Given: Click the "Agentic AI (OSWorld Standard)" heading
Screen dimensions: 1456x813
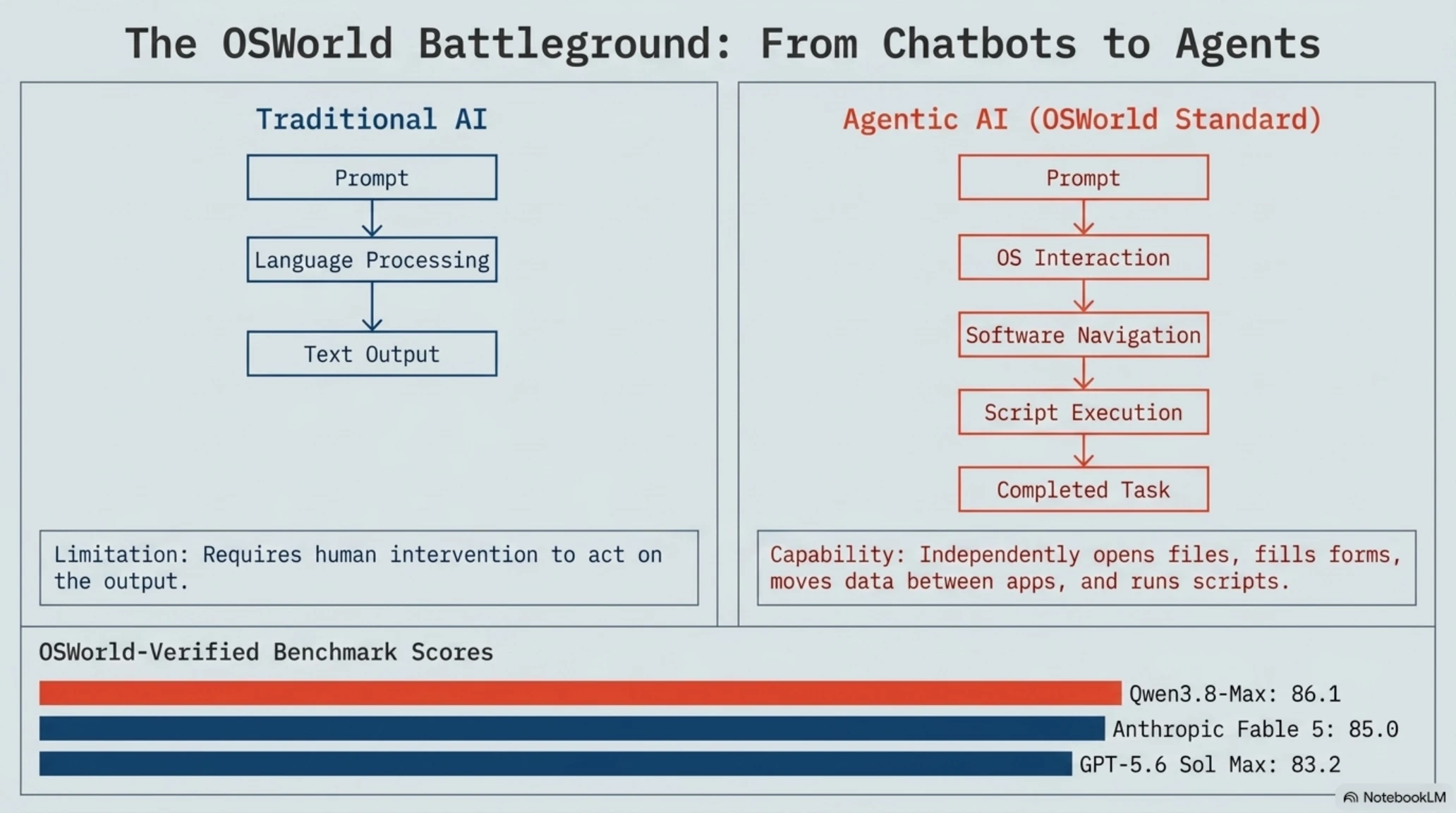Looking at the screenshot, I should click(1082, 119).
